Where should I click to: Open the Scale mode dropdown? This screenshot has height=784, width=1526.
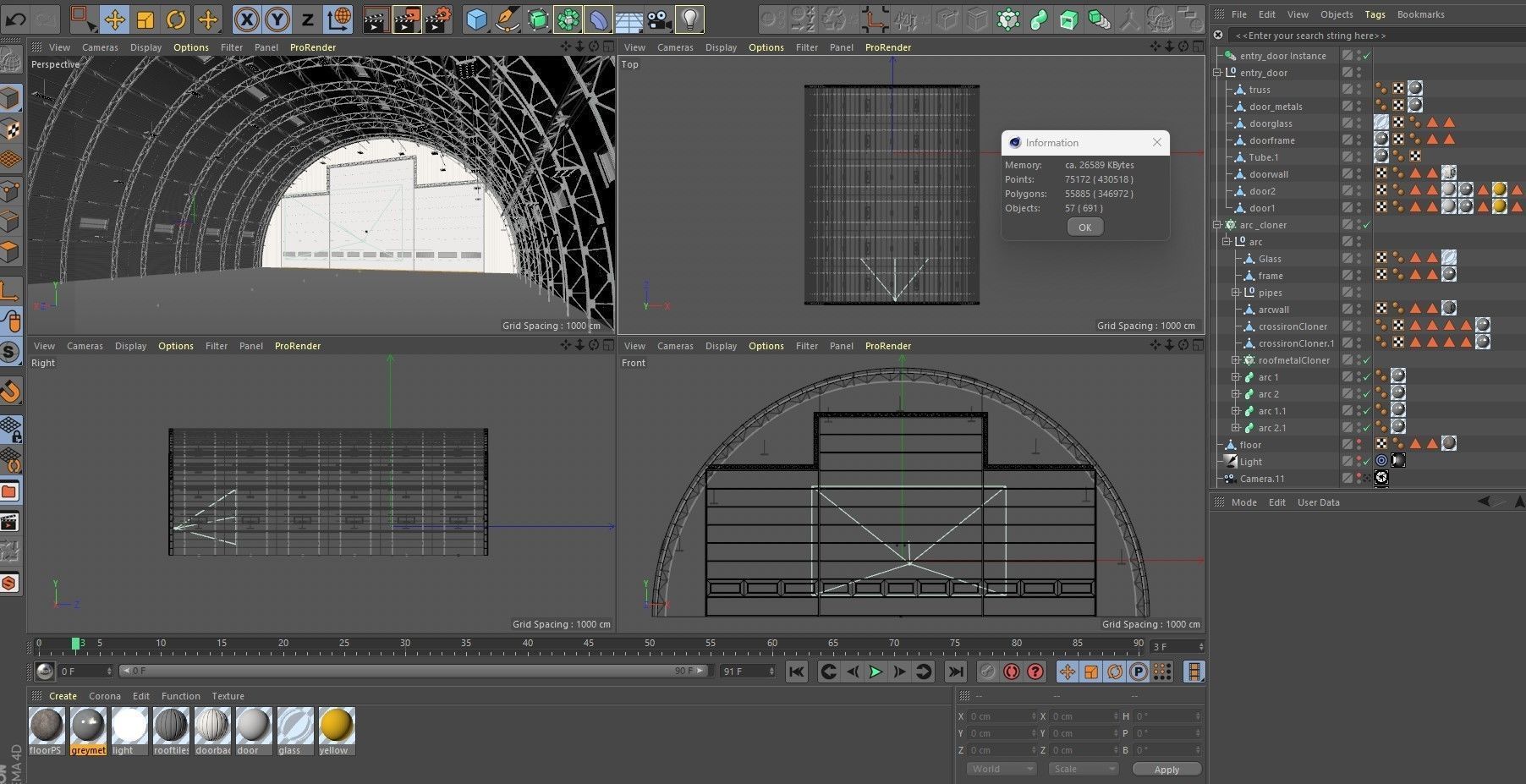(x=1084, y=769)
